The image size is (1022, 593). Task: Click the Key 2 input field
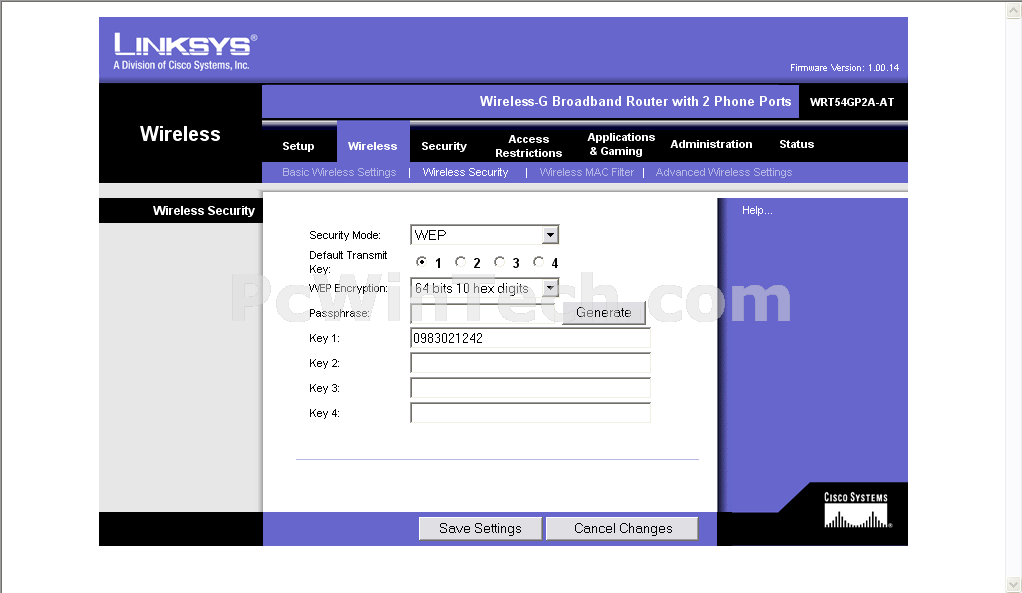(x=530, y=363)
